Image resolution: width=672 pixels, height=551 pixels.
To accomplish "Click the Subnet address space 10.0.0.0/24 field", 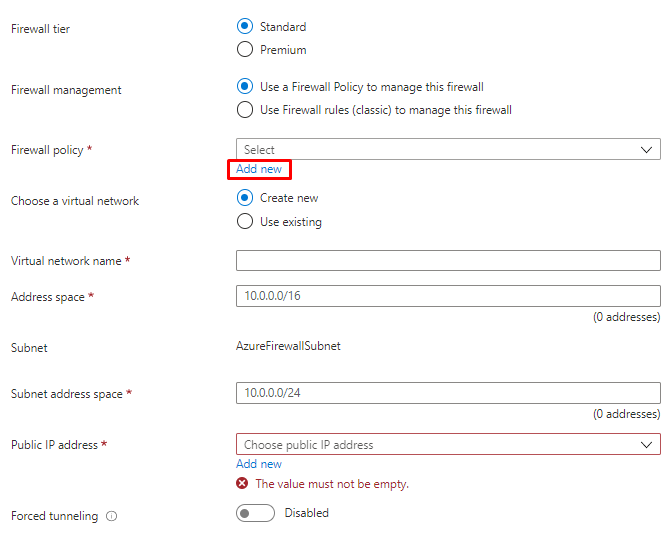I will click(x=448, y=393).
